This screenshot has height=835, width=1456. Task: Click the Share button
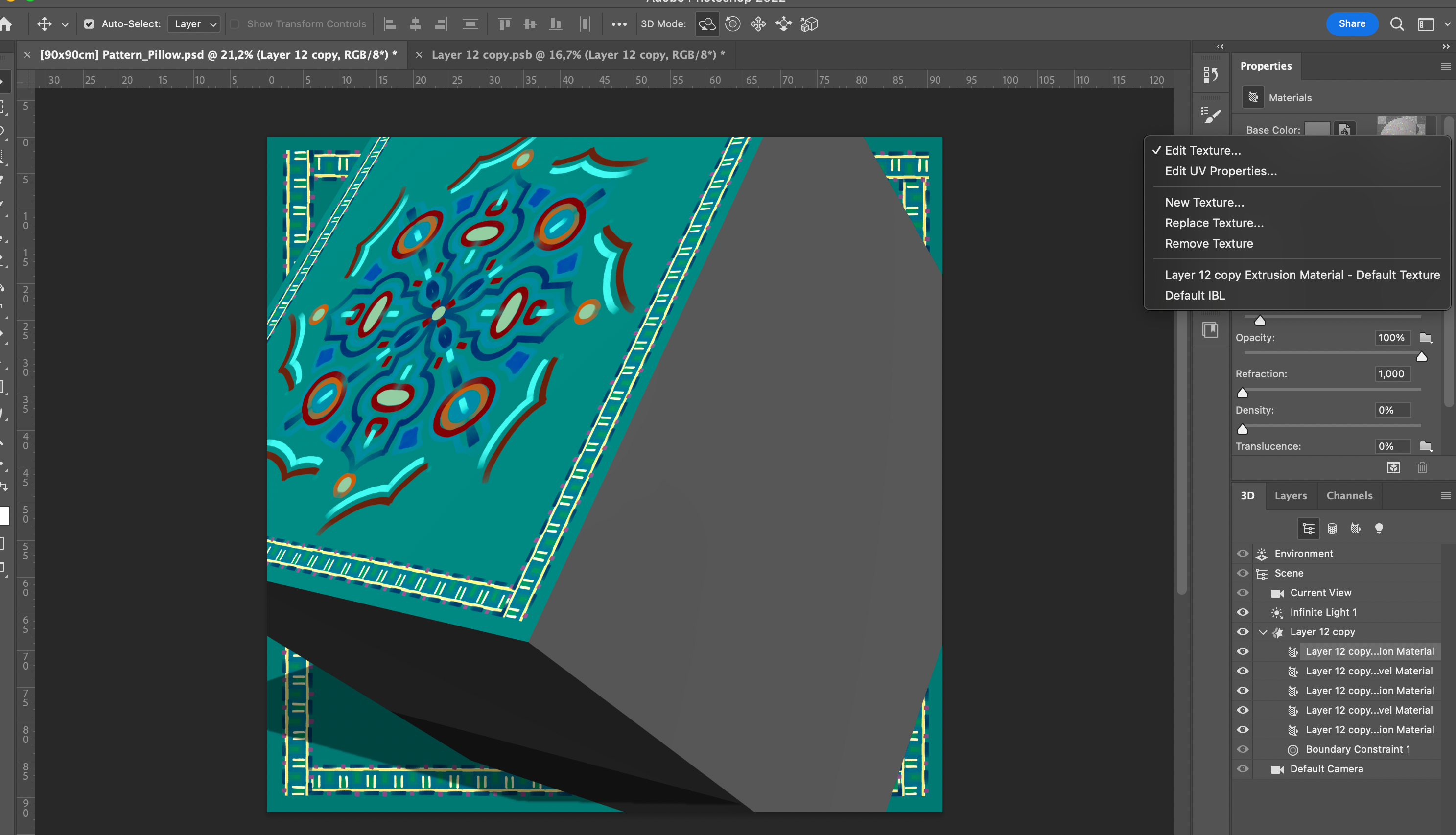point(1352,23)
